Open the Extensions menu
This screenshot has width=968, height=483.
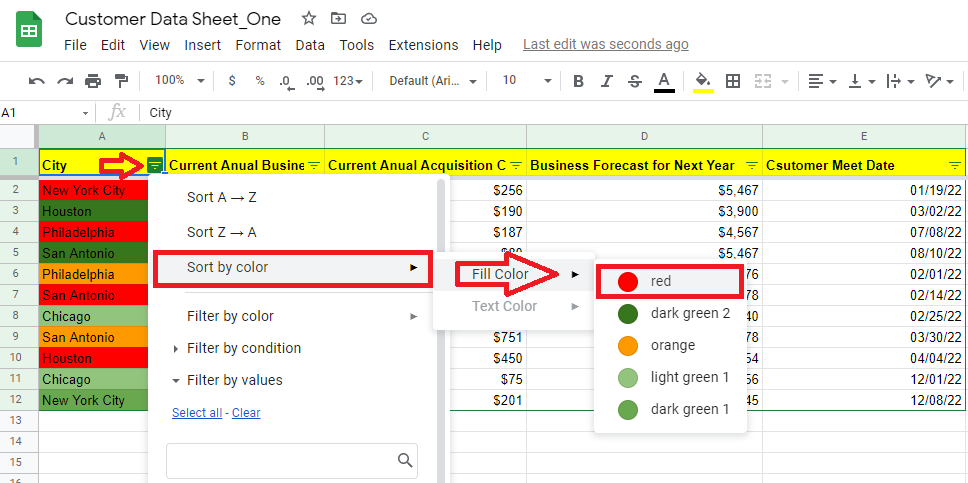click(424, 45)
